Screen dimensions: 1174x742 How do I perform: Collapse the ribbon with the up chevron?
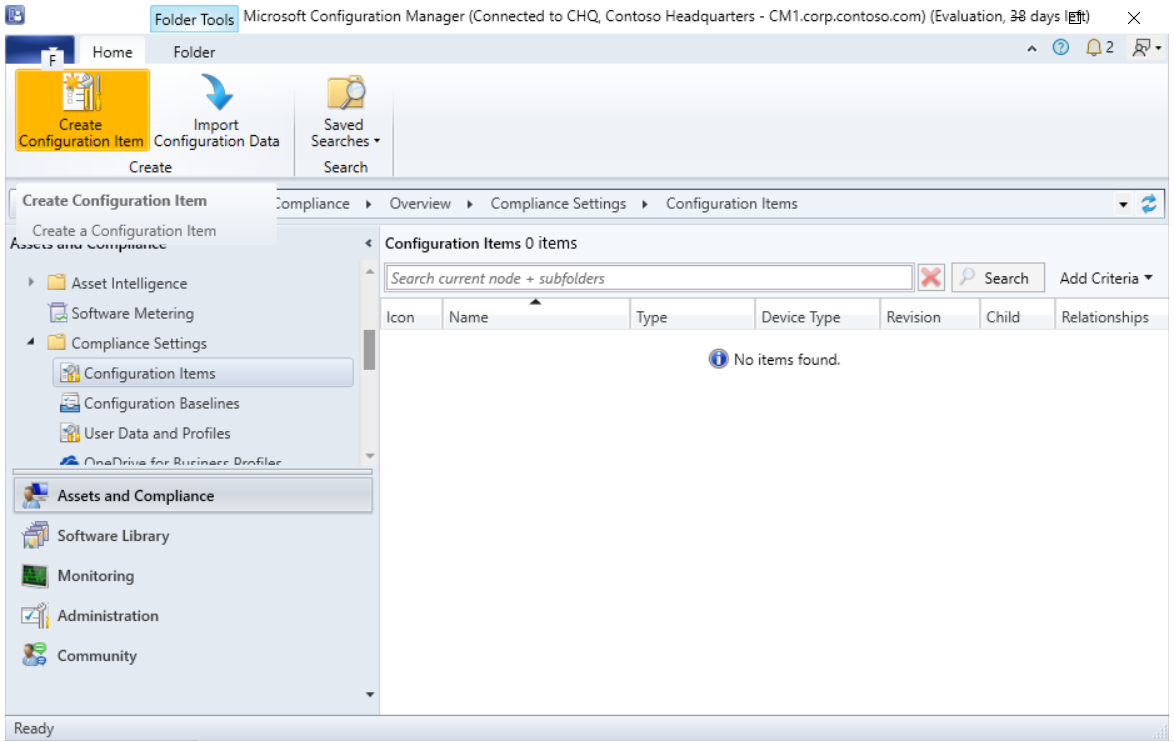coord(1032,49)
